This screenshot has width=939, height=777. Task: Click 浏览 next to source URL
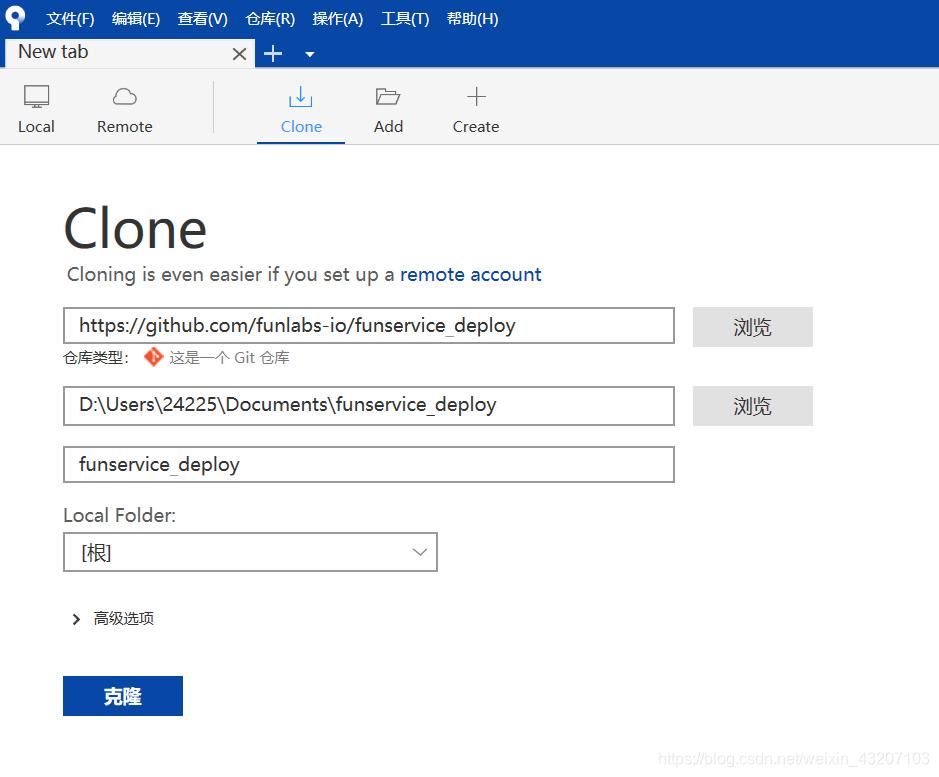pos(753,327)
